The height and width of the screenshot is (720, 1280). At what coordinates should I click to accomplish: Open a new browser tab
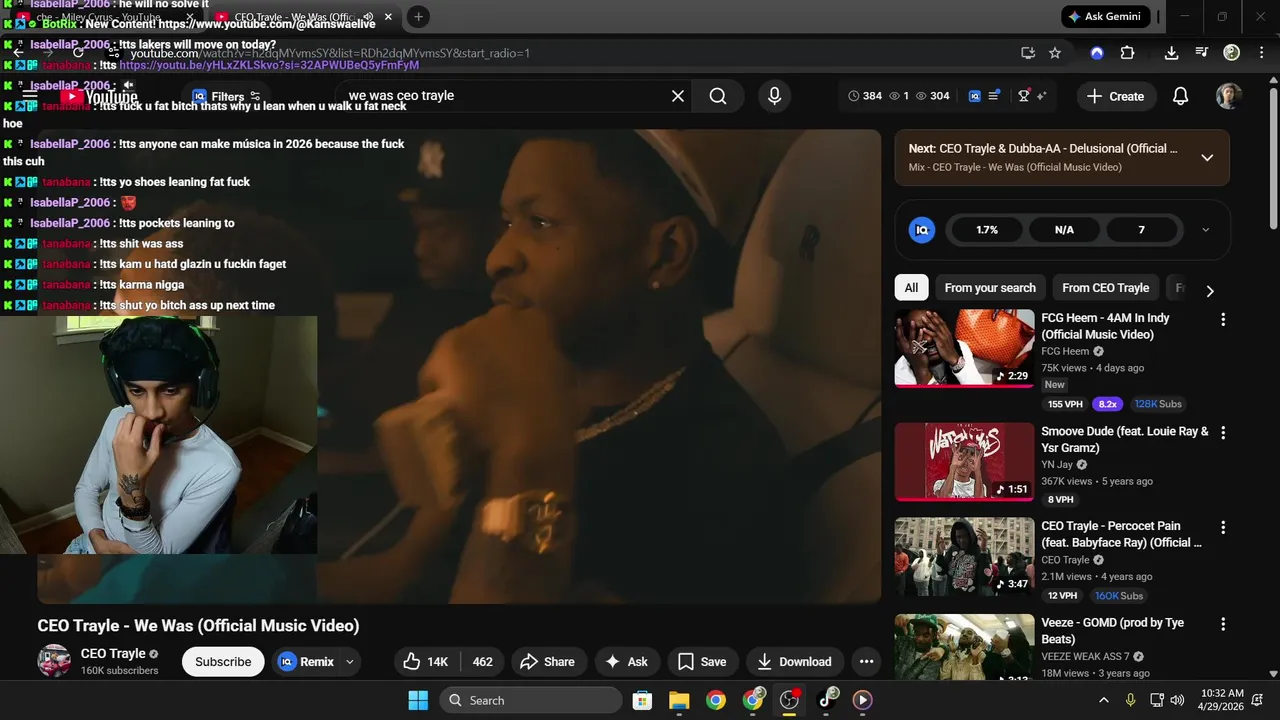[418, 17]
